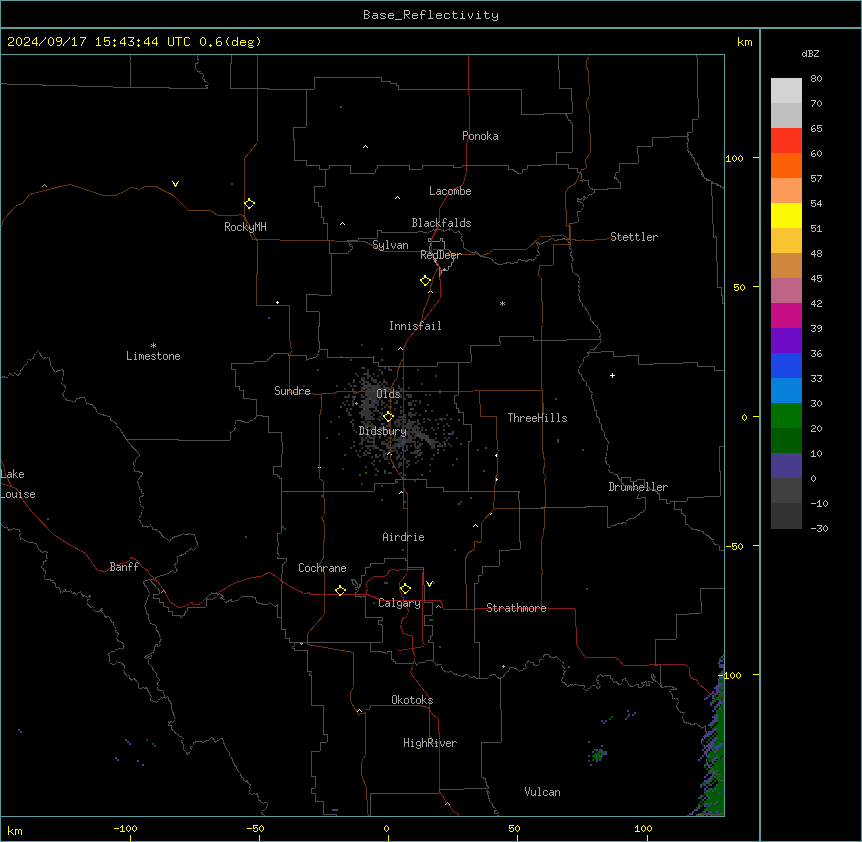Click the Base_Reflectivity title
The width and height of the screenshot is (862, 842).
(x=431, y=15)
